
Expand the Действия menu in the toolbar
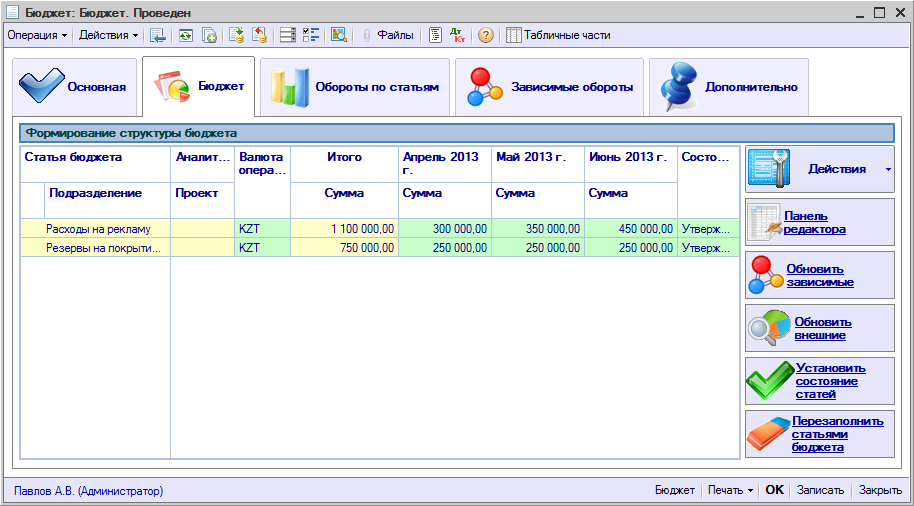[x=109, y=35]
